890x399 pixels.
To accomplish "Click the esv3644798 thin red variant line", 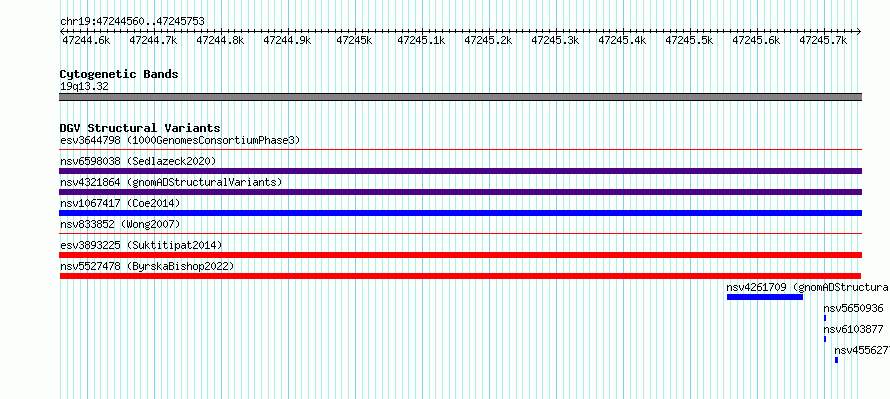I will tap(460, 150).
